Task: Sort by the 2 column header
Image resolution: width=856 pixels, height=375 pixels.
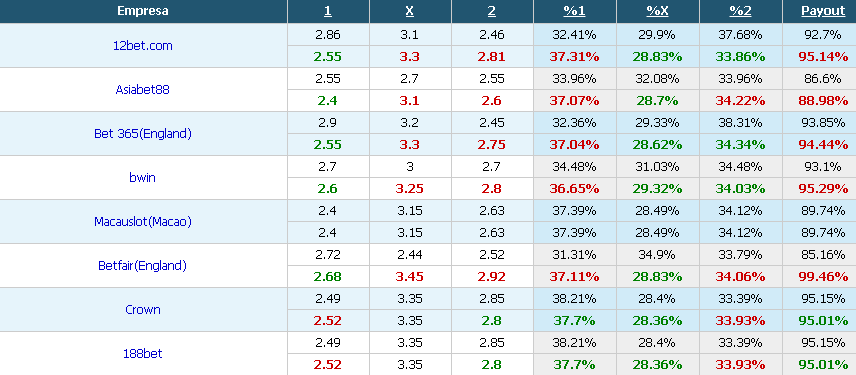Action: coord(492,11)
